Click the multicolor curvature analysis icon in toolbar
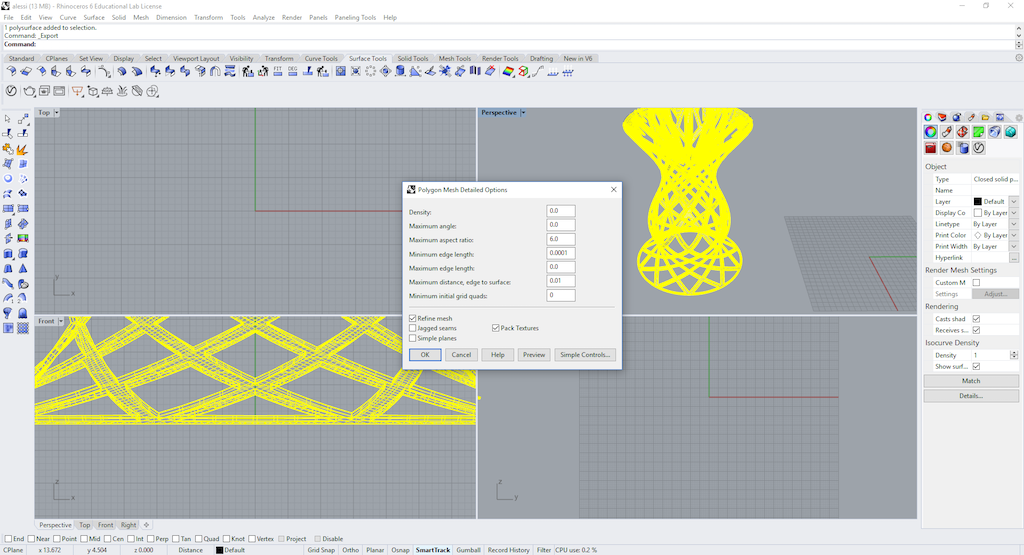Viewport: 1024px width, 555px height. [x=507, y=72]
